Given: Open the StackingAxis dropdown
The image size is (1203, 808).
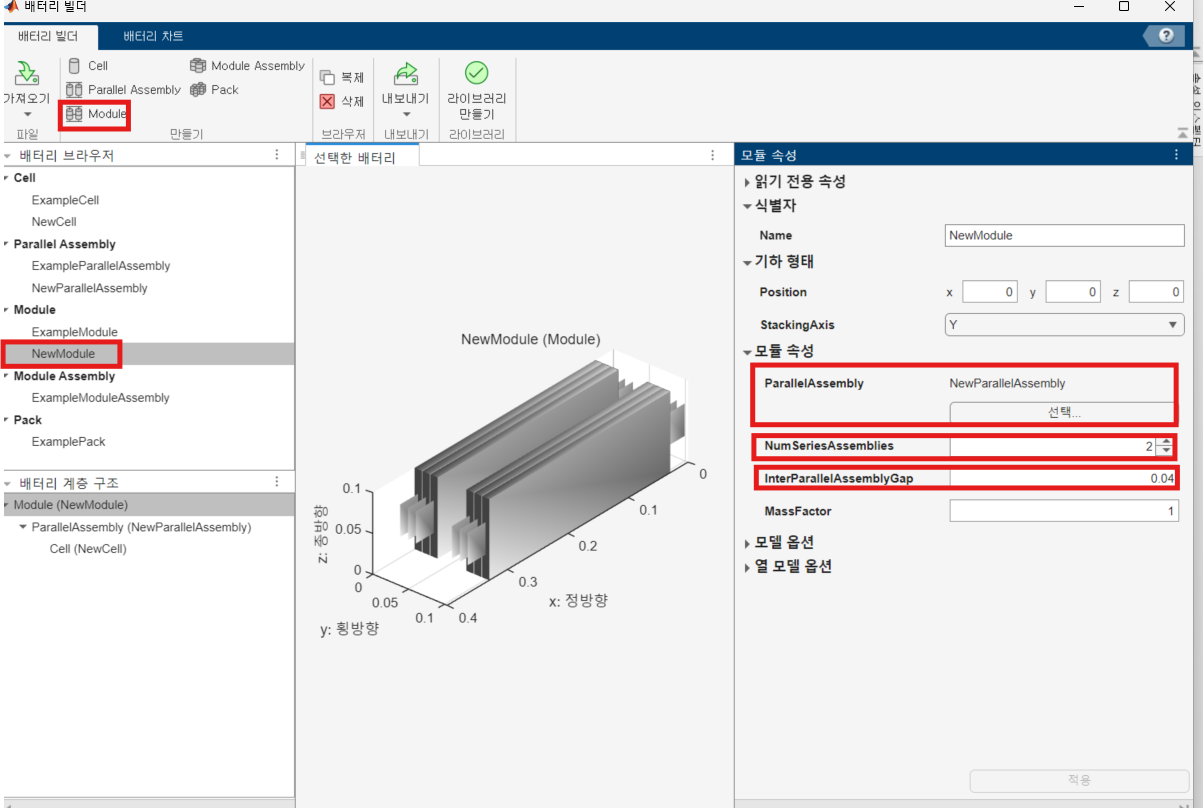Looking at the screenshot, I should (x=1064, y=325).
